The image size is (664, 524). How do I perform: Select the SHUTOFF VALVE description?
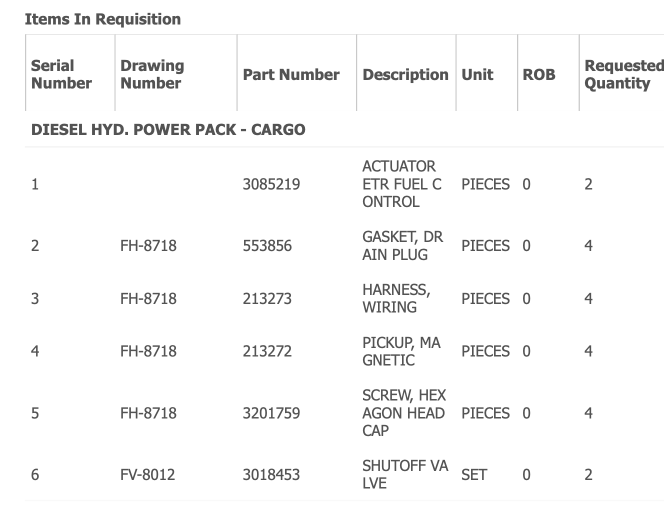point(401,475)
